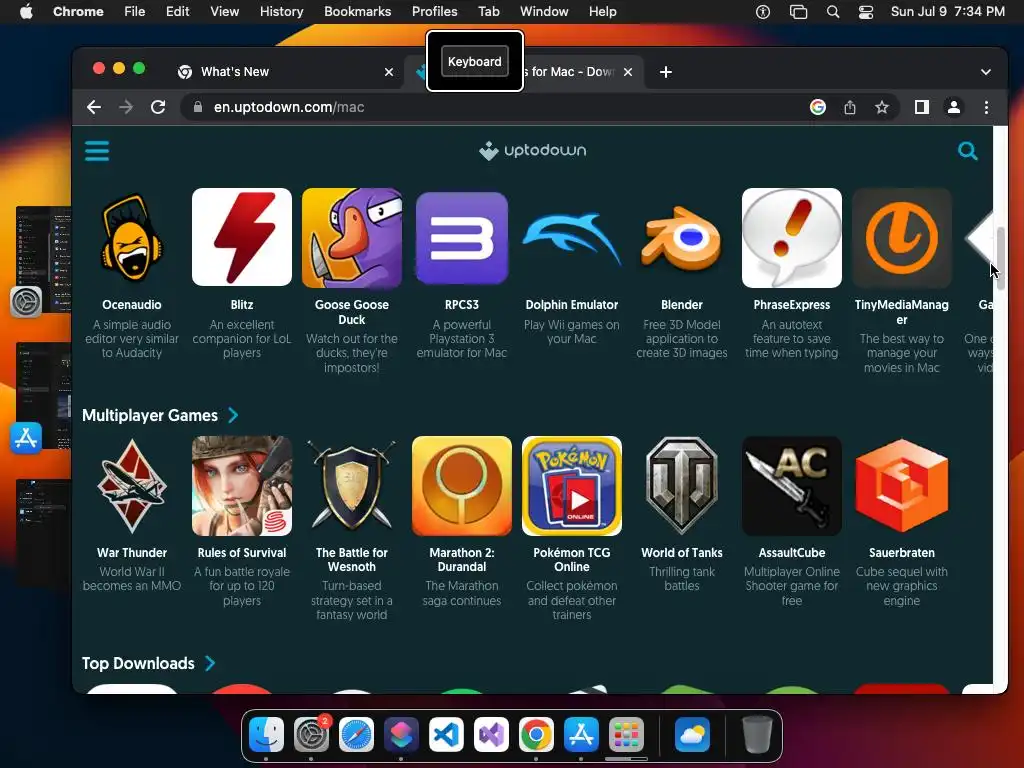Open The Battle for Wesnoth icon

coord(351,486)
